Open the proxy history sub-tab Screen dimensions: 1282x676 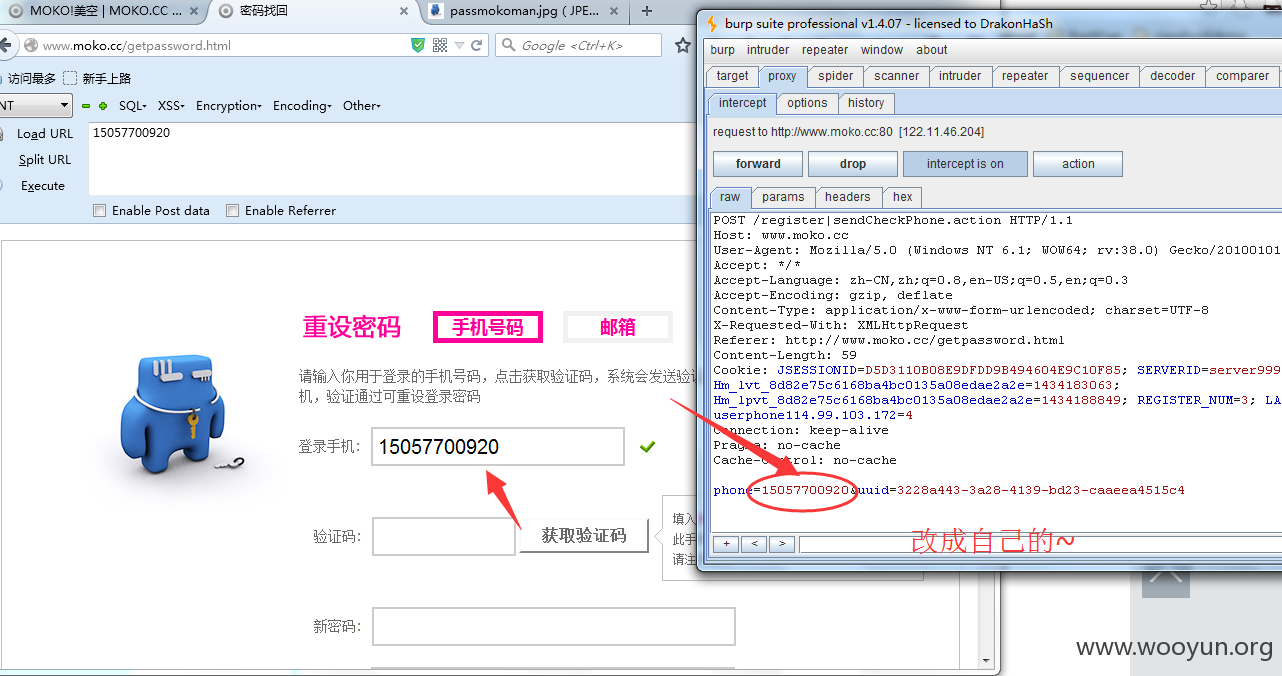(x=866, y=103)
